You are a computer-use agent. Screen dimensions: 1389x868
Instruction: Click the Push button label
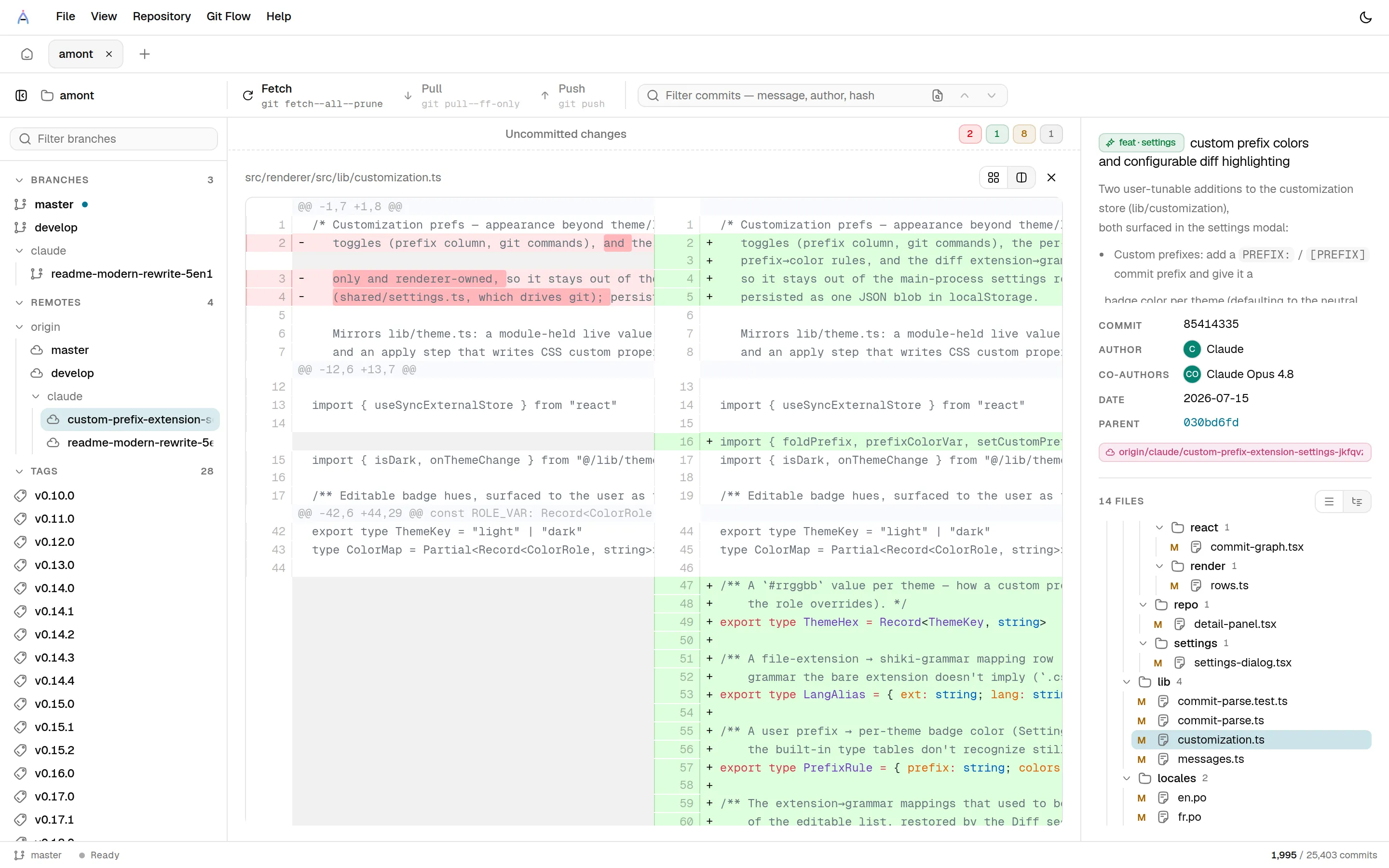(x=572, y=88)
